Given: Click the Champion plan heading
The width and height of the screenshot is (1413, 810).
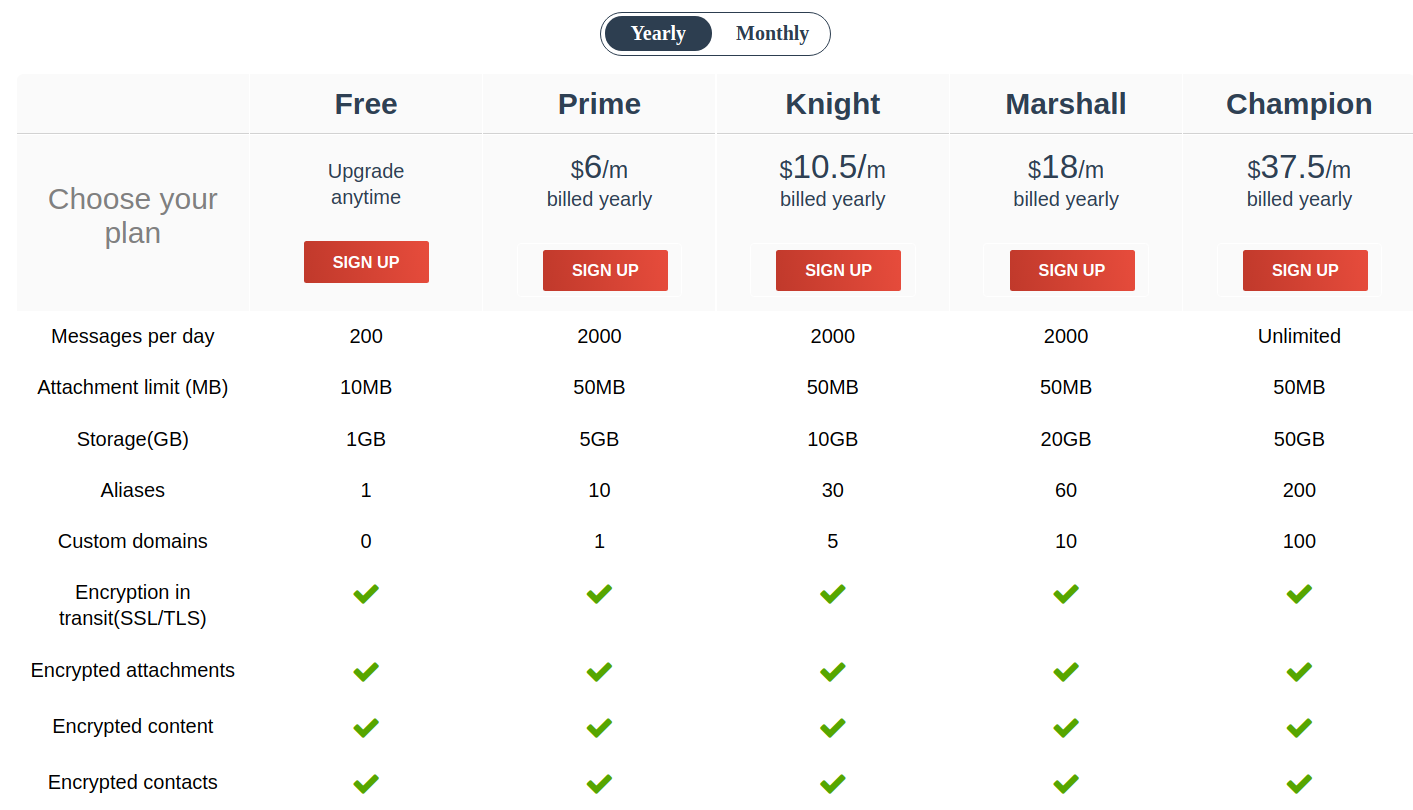Looking at the screenshot, I should pyautogui.click(x=1299, y=104).
